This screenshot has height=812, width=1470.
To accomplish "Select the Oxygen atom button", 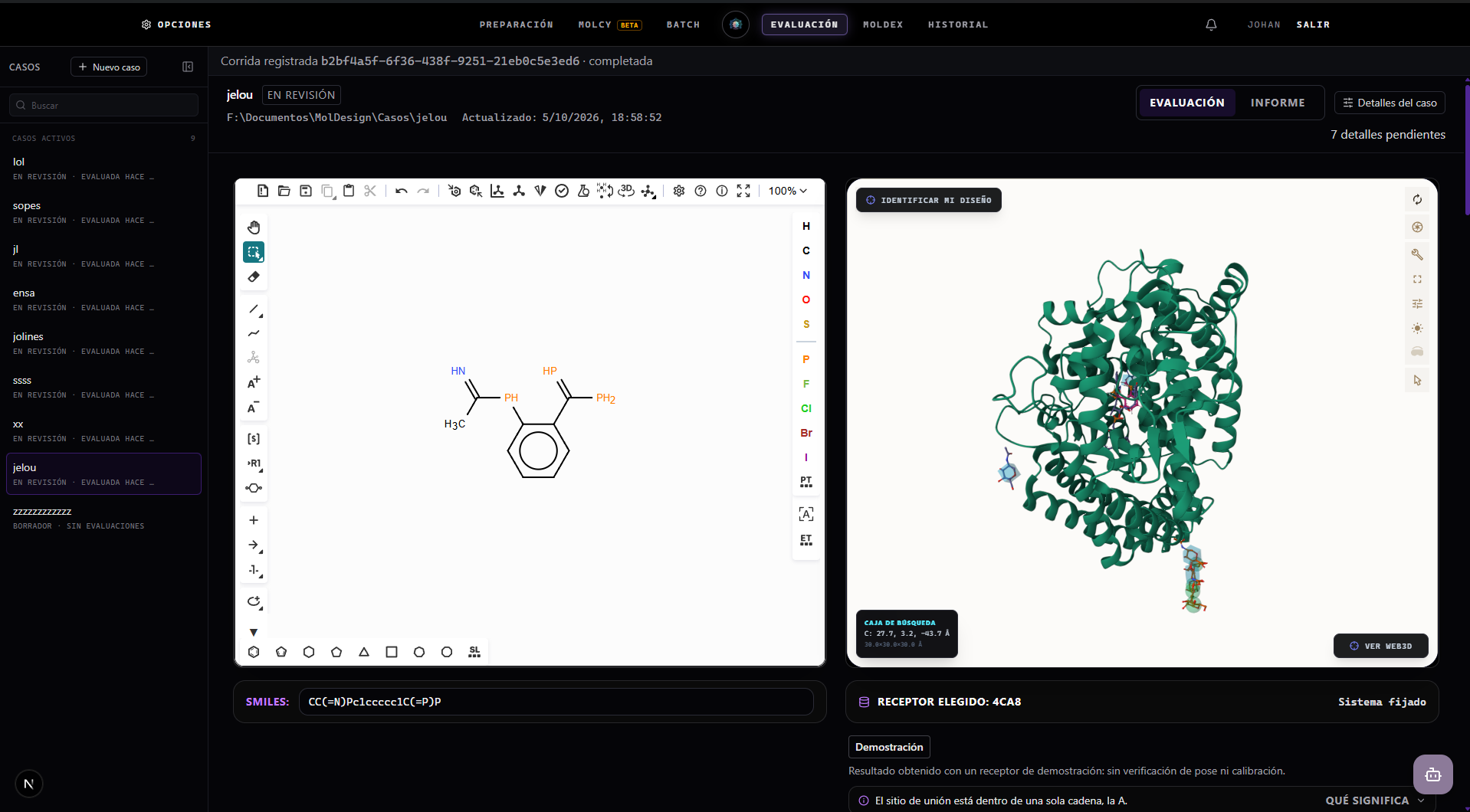I will tap(806, 300).
